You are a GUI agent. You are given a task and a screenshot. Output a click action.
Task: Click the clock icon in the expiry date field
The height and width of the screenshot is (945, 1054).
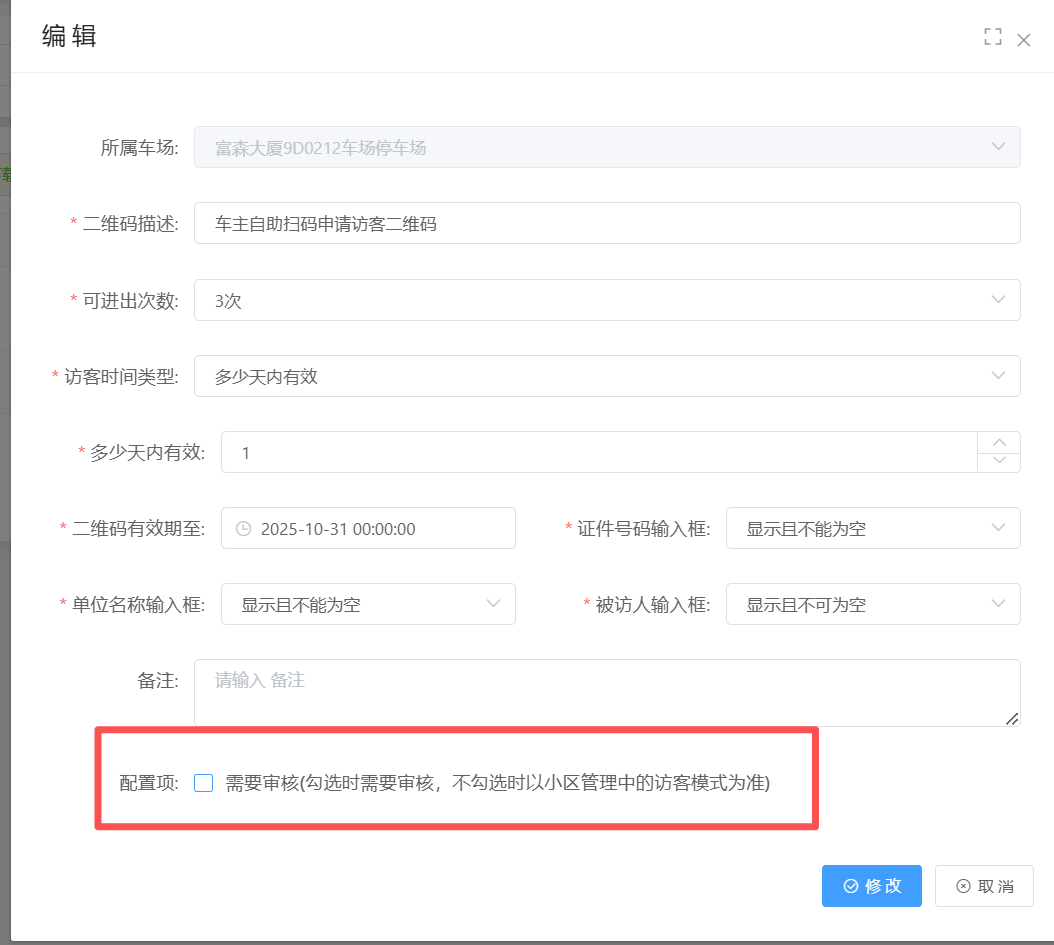(243, 529)
